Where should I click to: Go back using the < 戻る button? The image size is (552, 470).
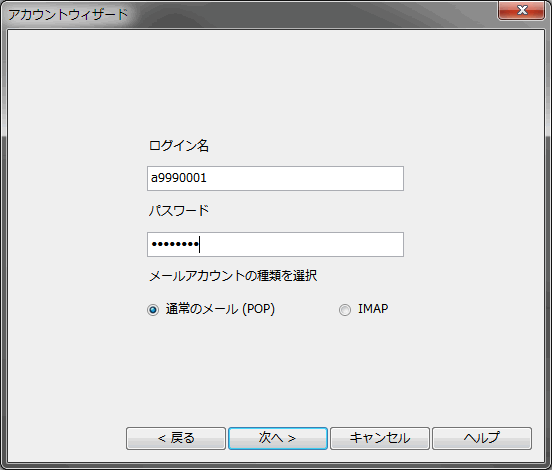click(176, 438)
